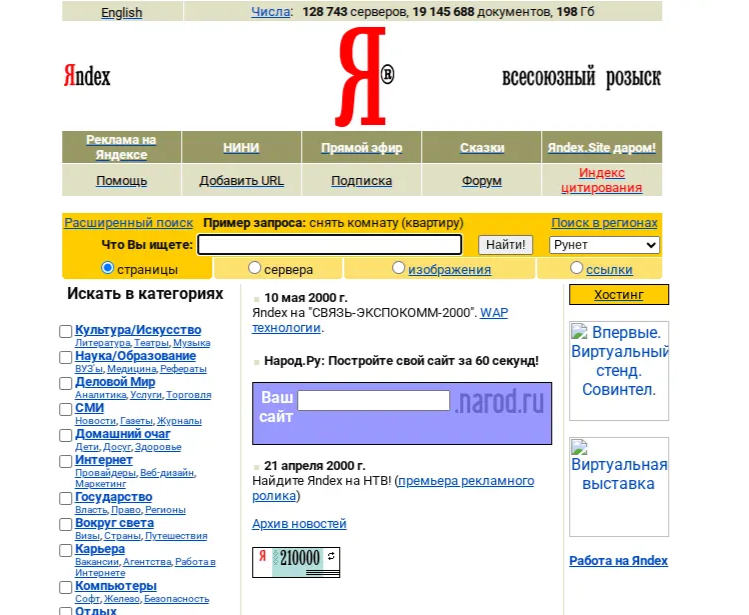Select the страницы radio option
The width and height of the screenshot is (749, 615).
(x=107, y=268)
